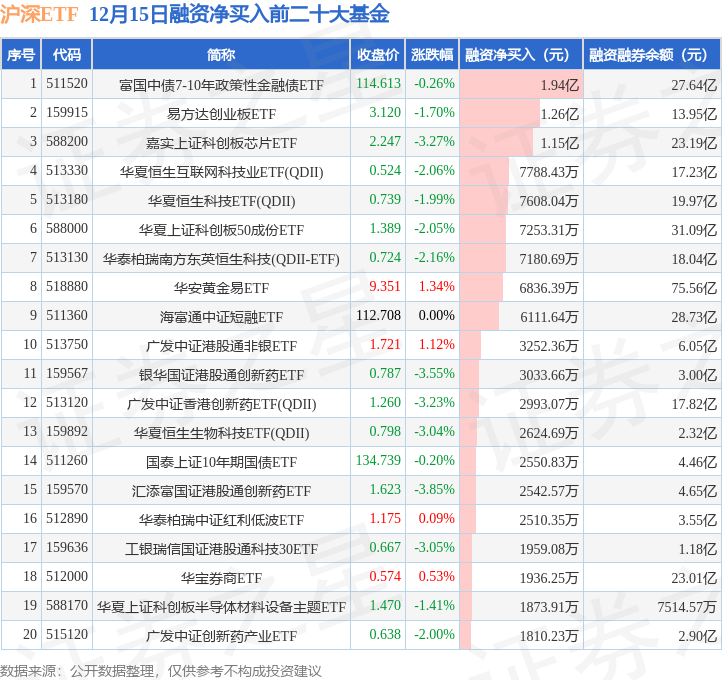Click the 沪深ETF title label
This screenshot has width=722, height=680.
tap(40, 14)
